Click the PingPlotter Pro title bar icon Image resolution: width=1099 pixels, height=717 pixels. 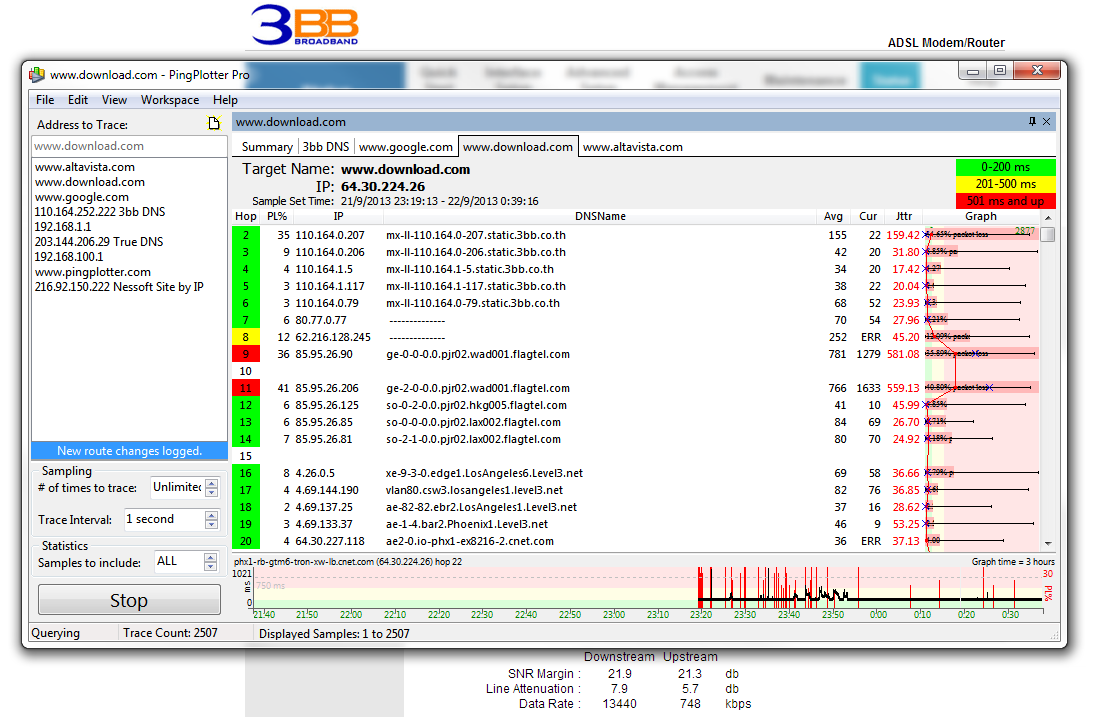pyautogui.click(x=37, y=74)
